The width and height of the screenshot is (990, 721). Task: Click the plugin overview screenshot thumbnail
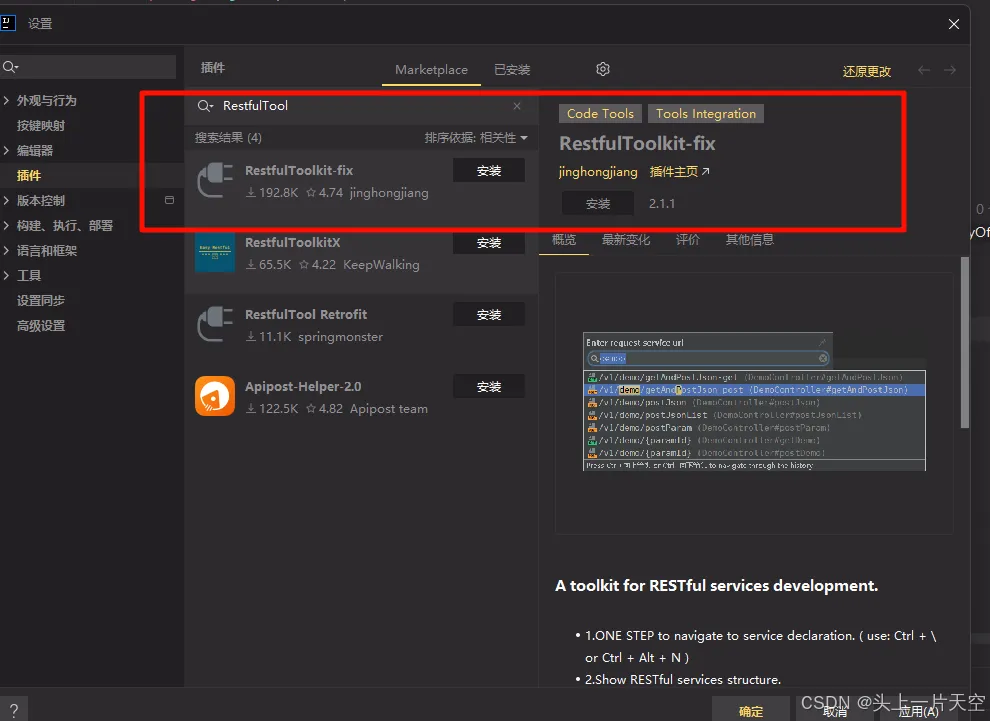[754, 402]
